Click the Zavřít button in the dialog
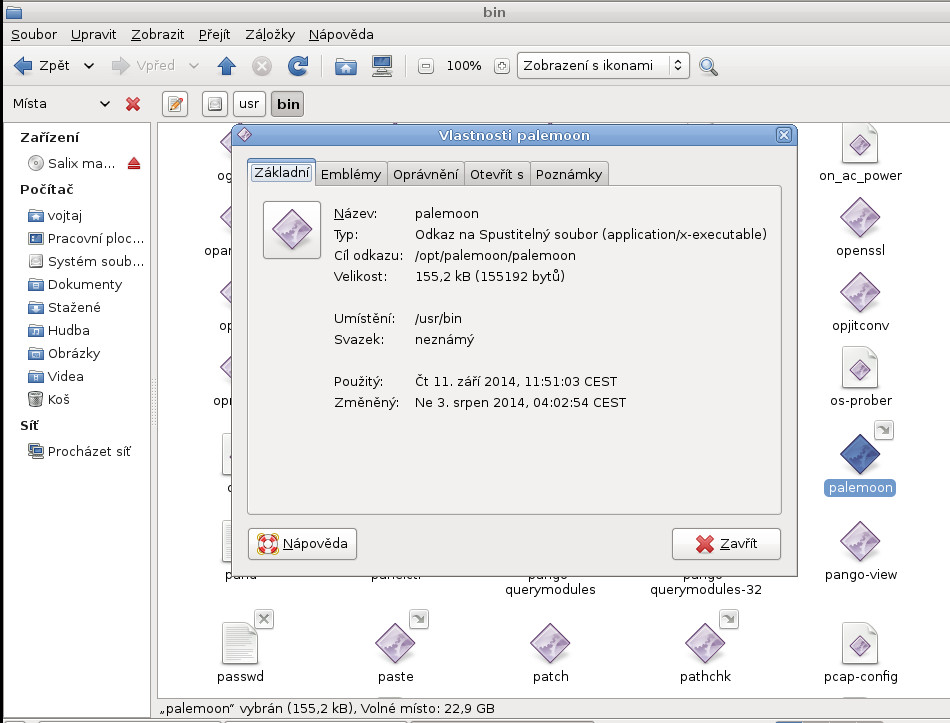Screen dimensions: 950x723 click(726, 544)
